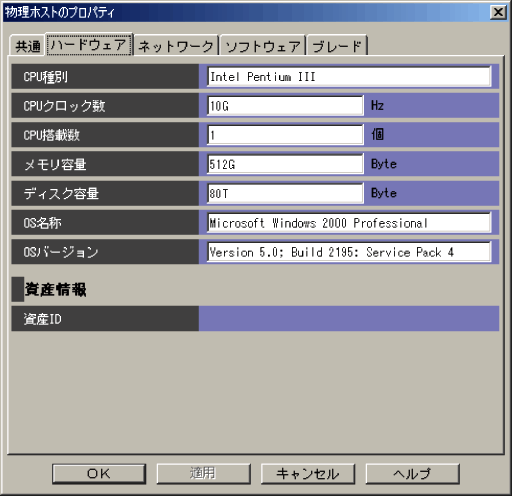The image size is (512, 496).
Task: Switch to the ブレード tab
Action: coord(337,45)
